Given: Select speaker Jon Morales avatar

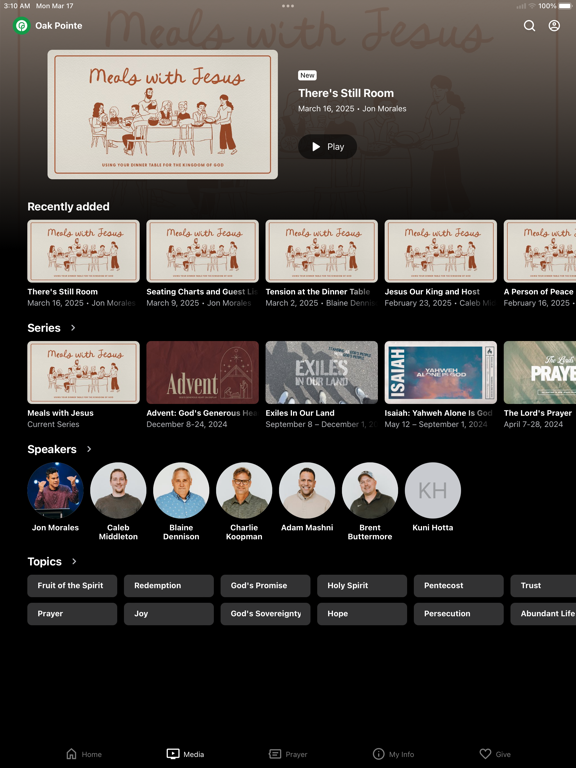Looking at the screenshot, I should 55,490.
